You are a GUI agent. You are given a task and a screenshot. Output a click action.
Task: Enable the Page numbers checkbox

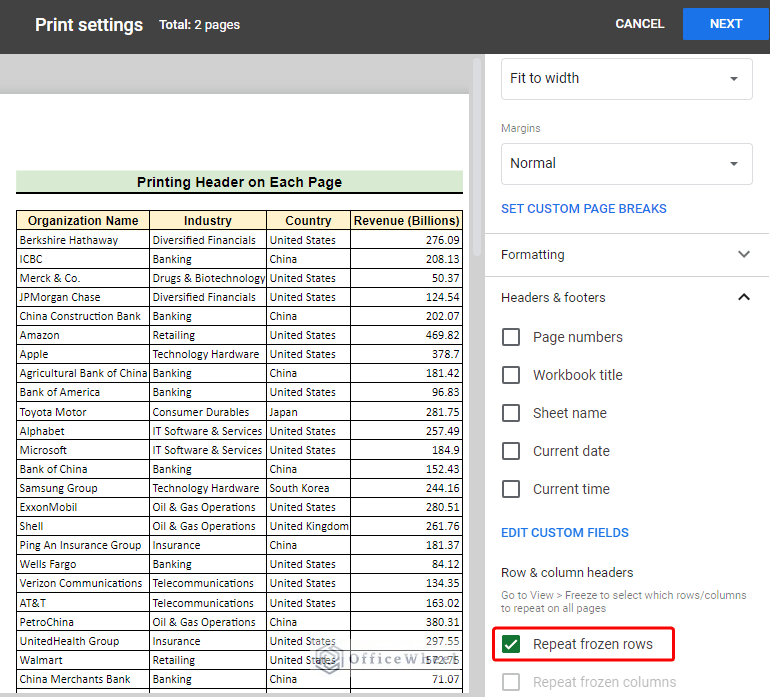[x=511, y=337]
